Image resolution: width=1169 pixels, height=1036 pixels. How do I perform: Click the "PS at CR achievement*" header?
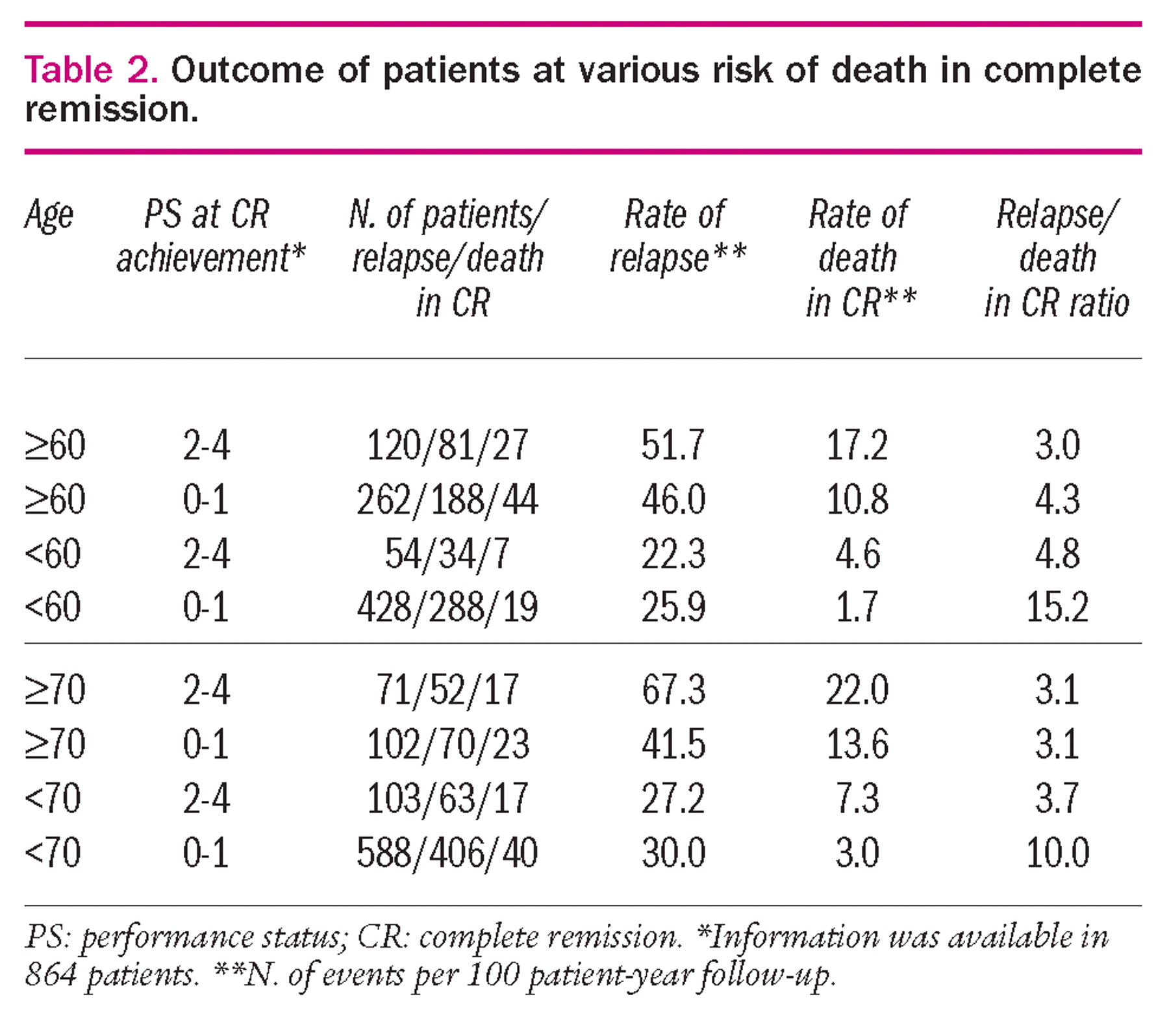point(210,236)
